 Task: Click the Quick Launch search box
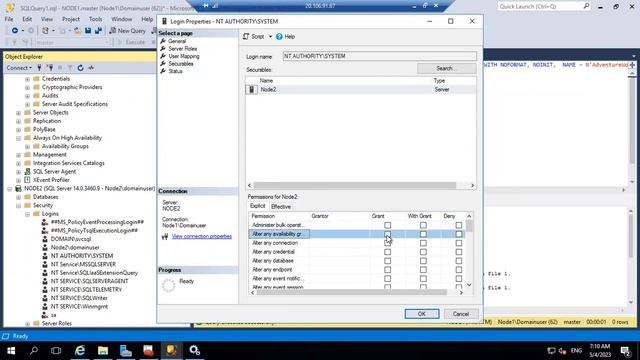544,7
